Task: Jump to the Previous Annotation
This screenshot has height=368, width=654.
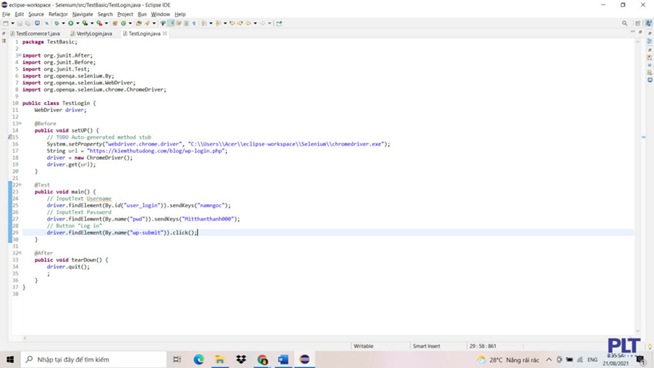Action: 218,23
